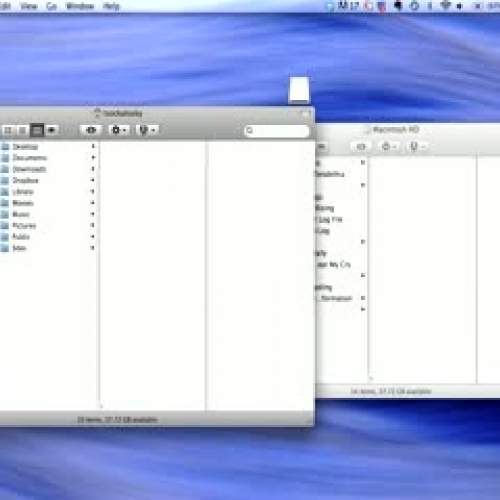Open Dropbox menu in Macintosh HD window

tap(417, 146)
